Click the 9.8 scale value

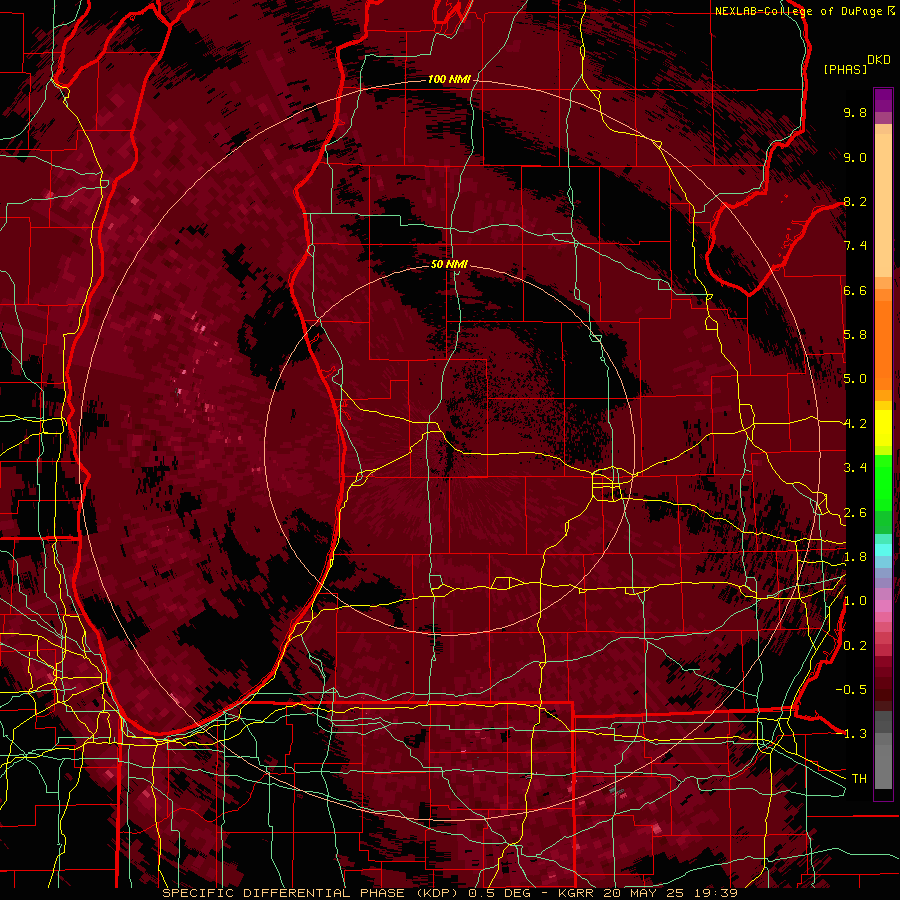coord(855,112)
